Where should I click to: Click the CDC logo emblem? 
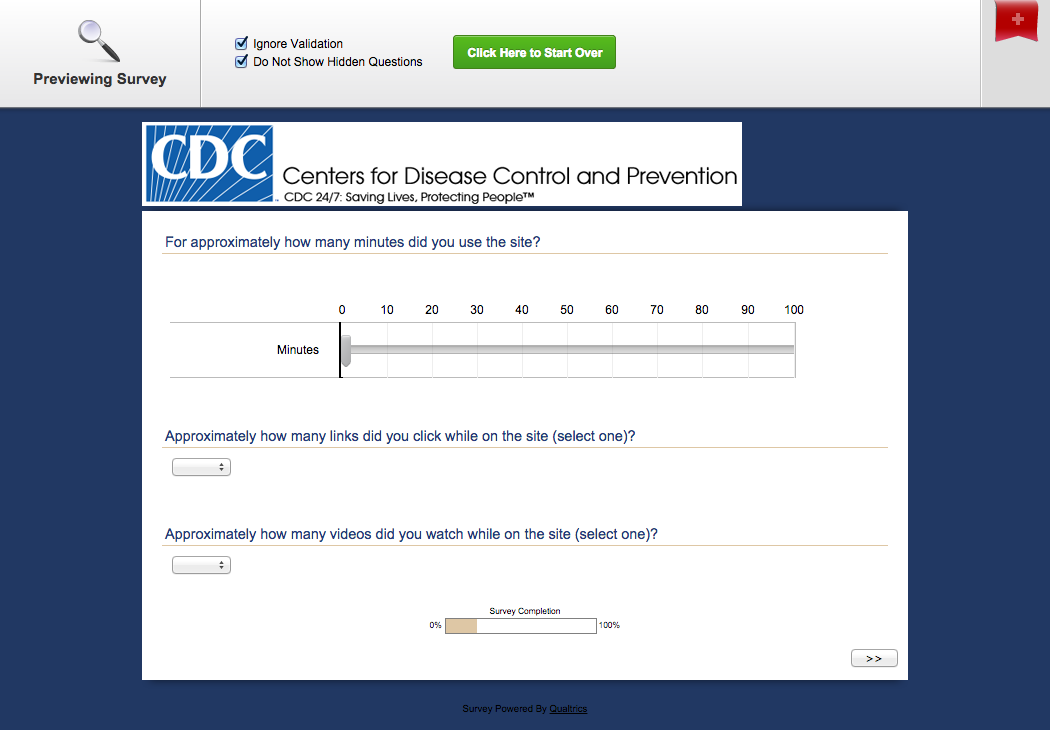tap(210, 163)
